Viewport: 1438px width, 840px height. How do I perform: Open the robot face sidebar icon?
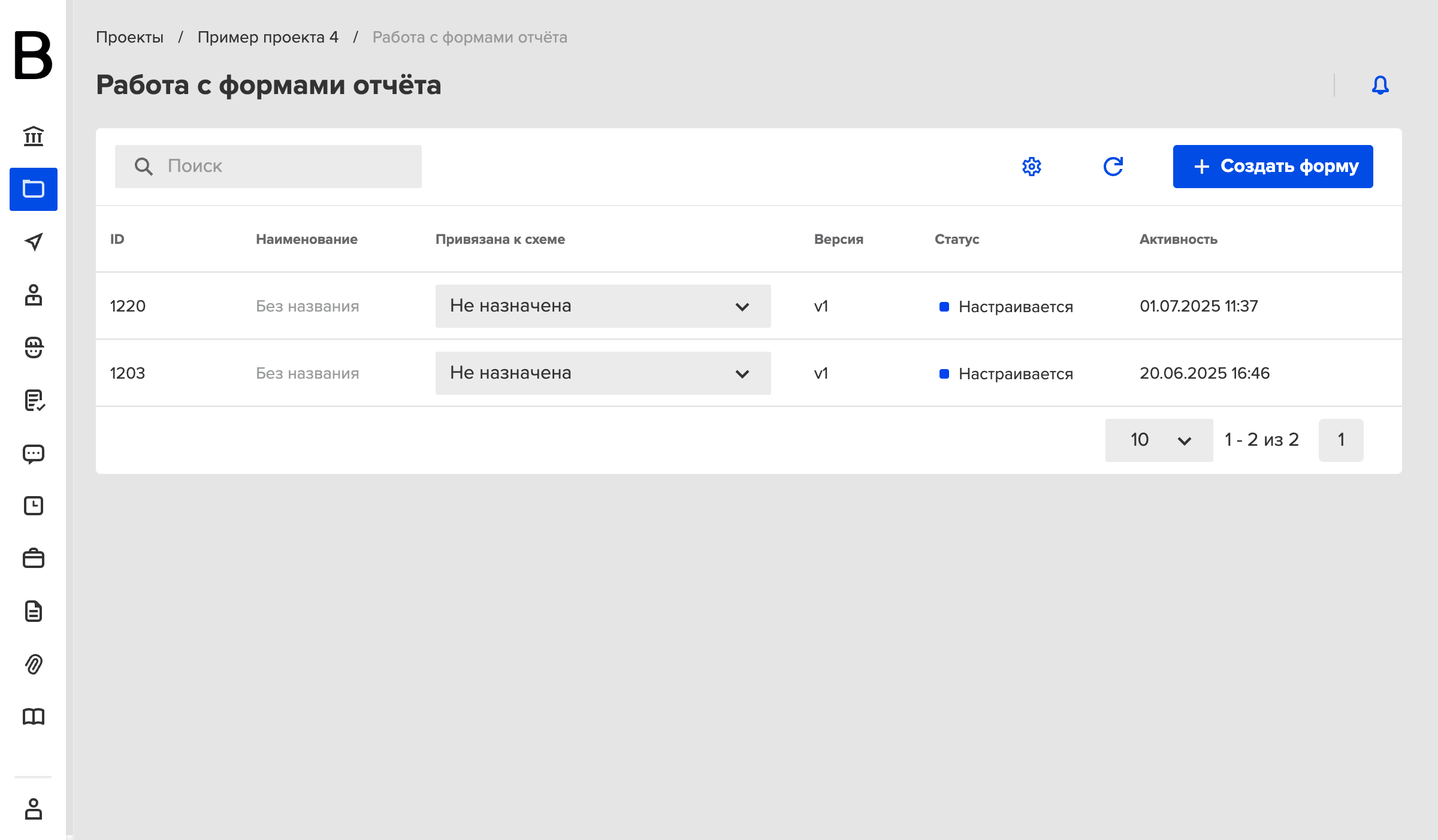click(x=34, y=348)
